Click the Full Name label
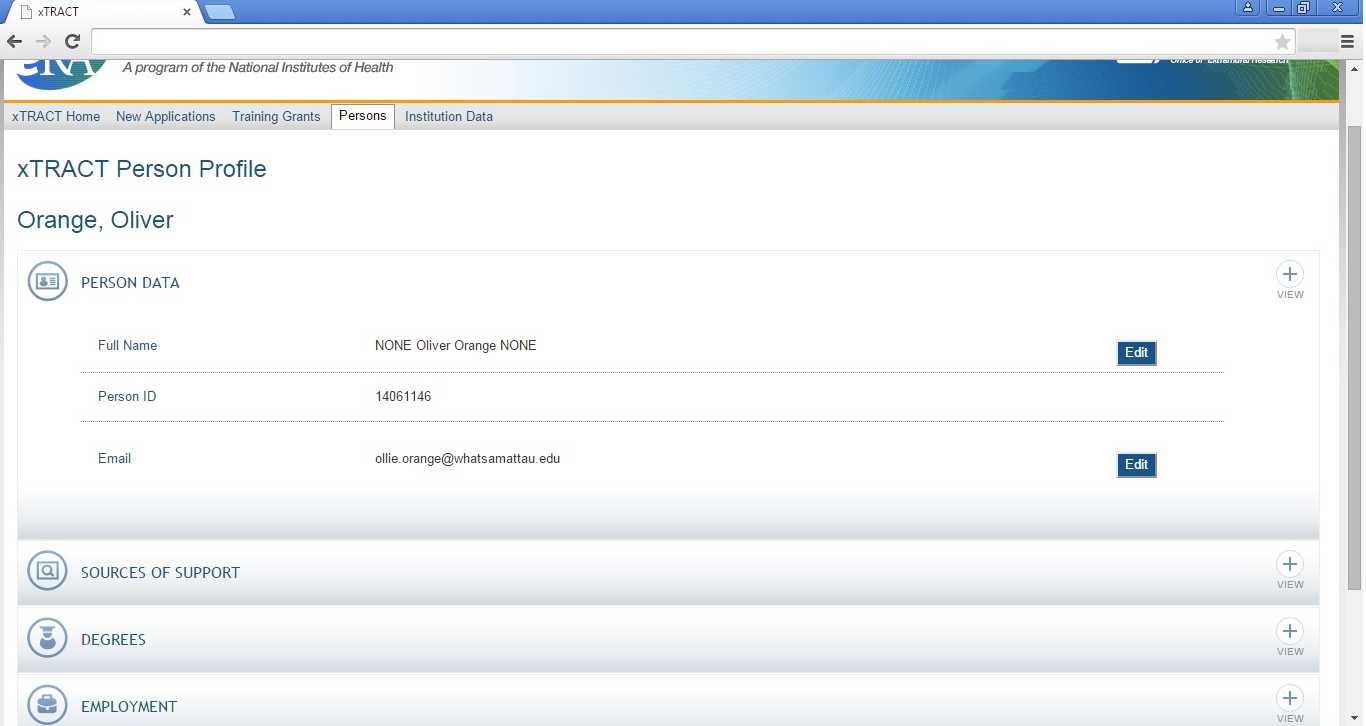The width and height of the screenshot is (1366, 726). pos(127,346)
